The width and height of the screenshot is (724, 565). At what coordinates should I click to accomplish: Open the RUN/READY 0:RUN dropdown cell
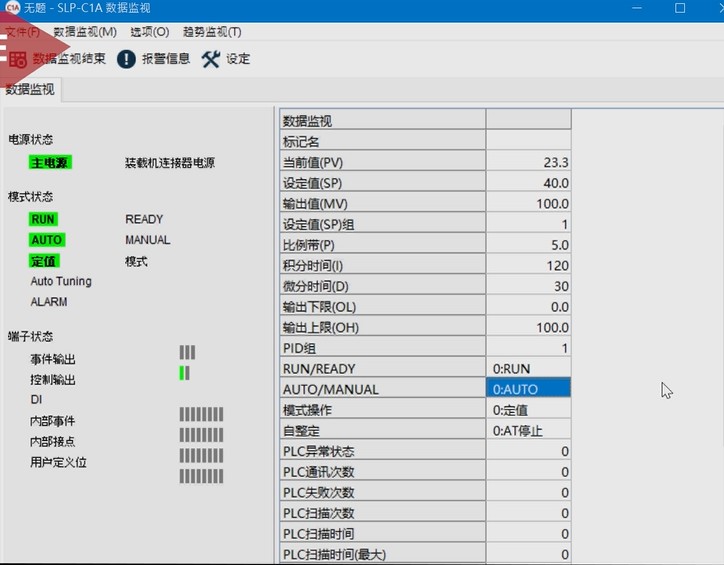coord(528,368)
